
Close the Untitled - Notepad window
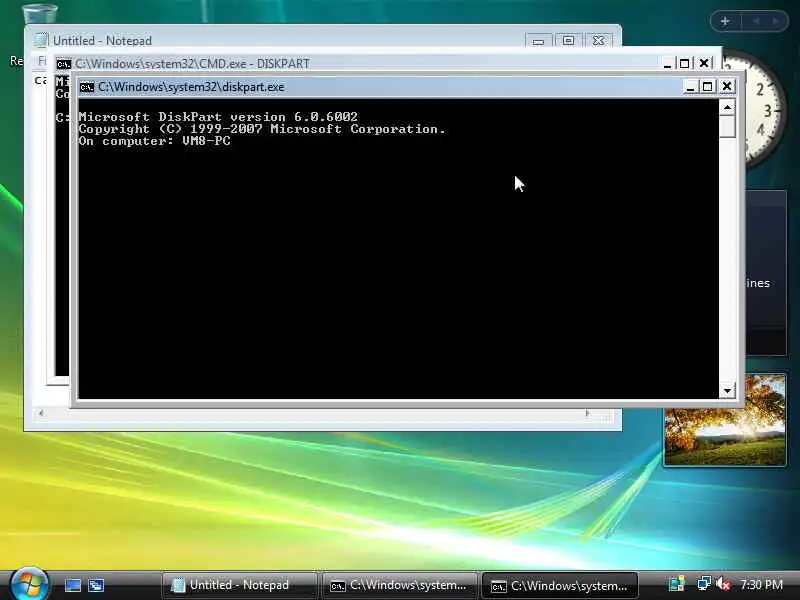coord(598,40)
